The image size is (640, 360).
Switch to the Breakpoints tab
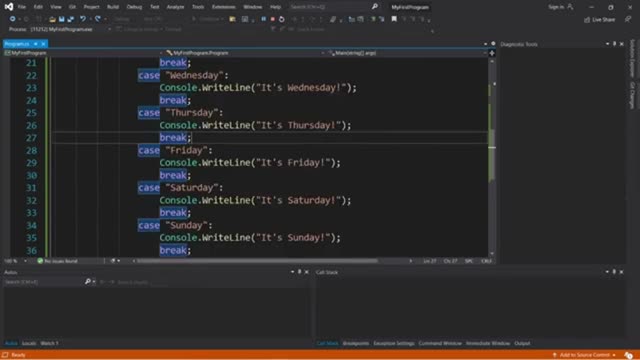tap(356, 343)
